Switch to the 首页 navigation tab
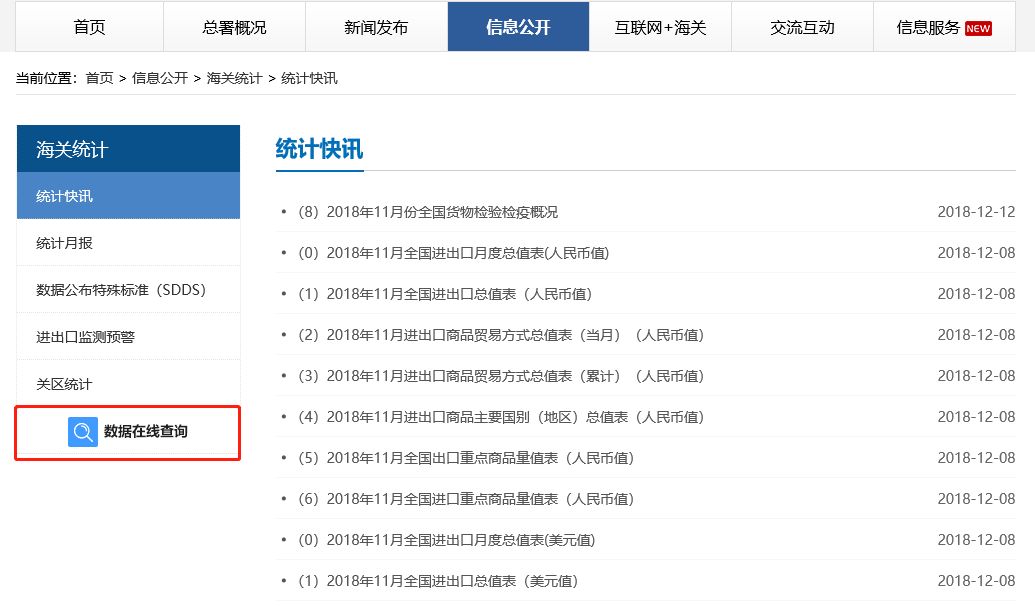This screenshot has height=606, width=1035. click(x=88, y=28)
